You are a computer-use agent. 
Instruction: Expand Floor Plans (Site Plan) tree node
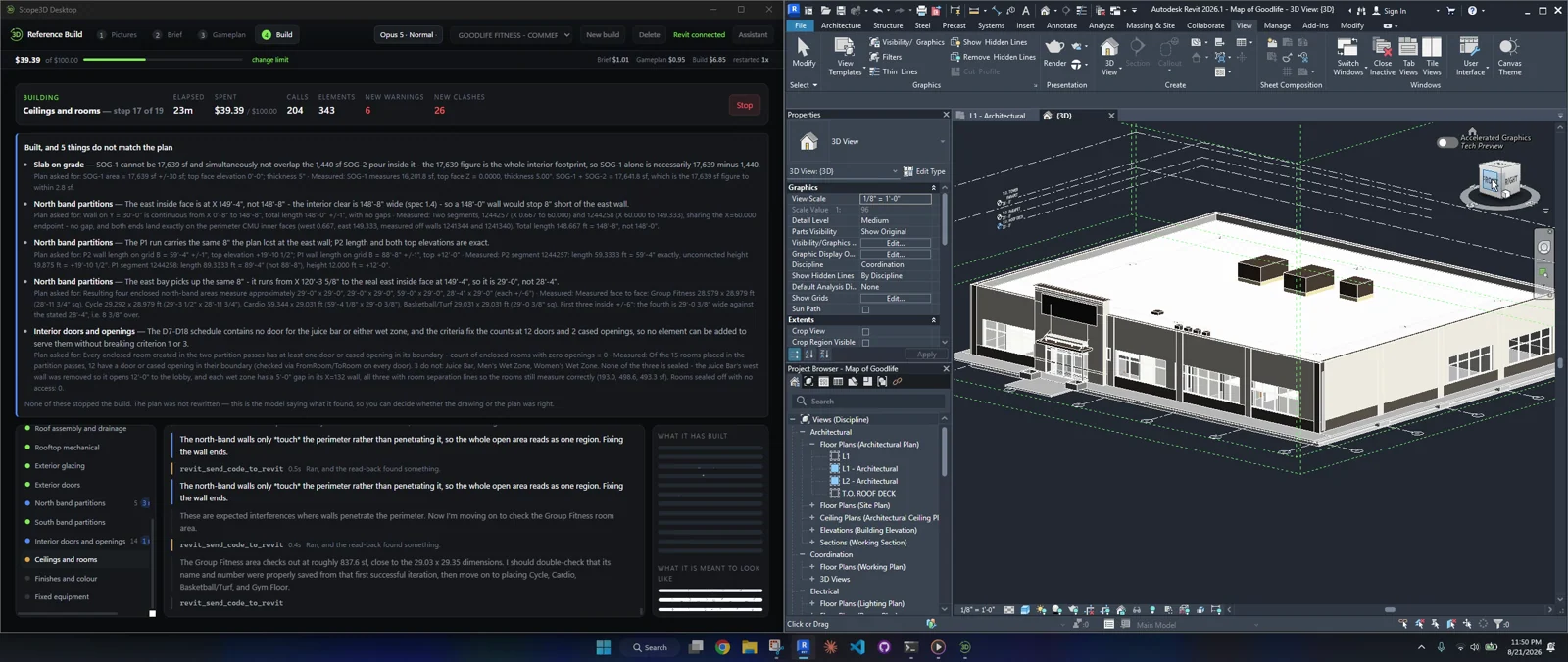point(811,505)
